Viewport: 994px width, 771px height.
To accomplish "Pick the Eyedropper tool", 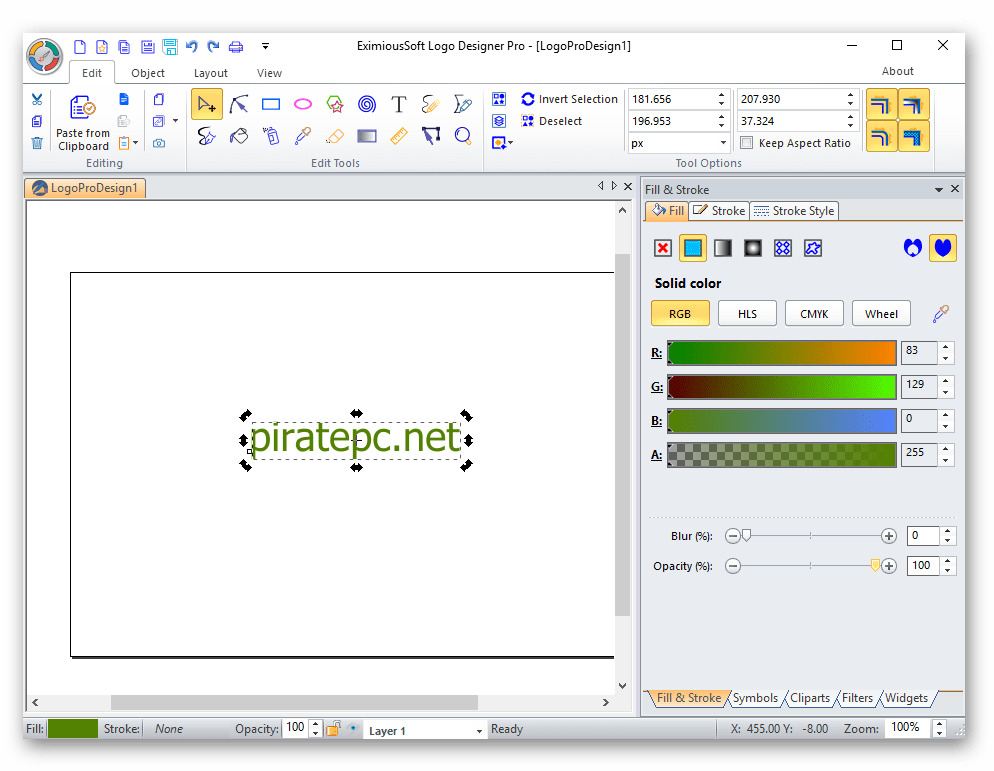I will click(x=303, y=136).
